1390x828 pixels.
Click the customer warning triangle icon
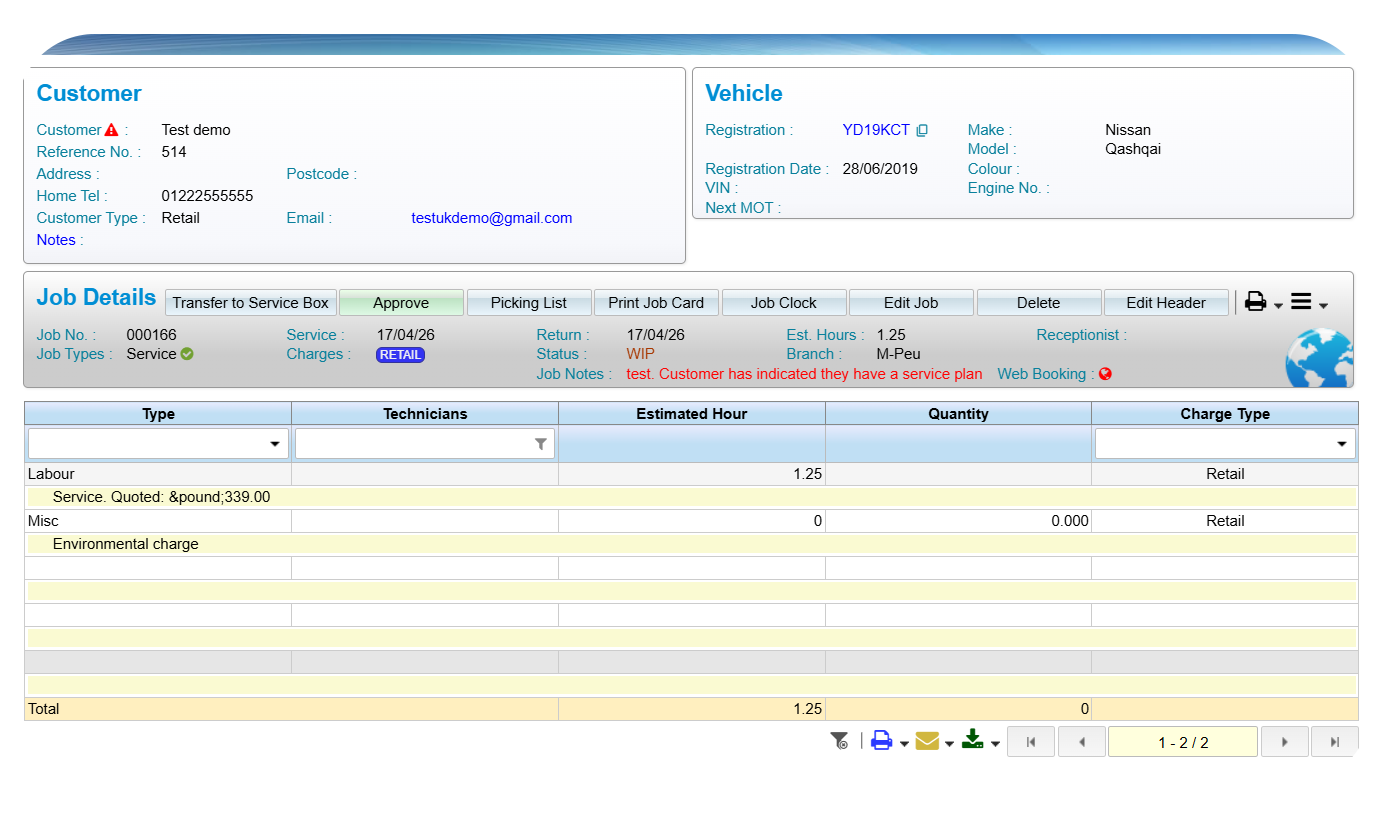[112, 130]
